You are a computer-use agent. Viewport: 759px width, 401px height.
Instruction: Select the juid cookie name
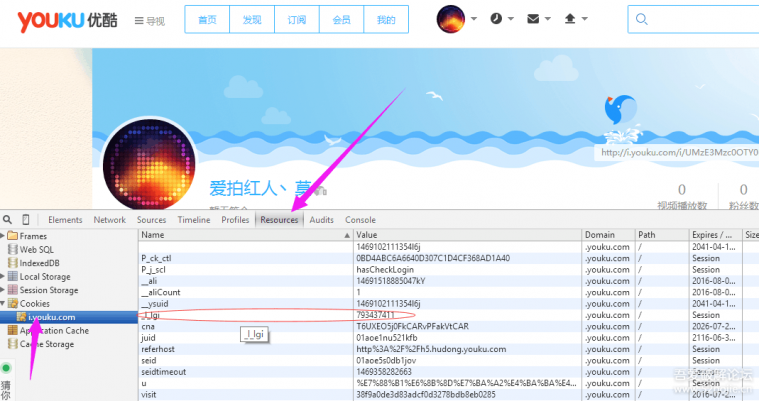coord(149,338)
